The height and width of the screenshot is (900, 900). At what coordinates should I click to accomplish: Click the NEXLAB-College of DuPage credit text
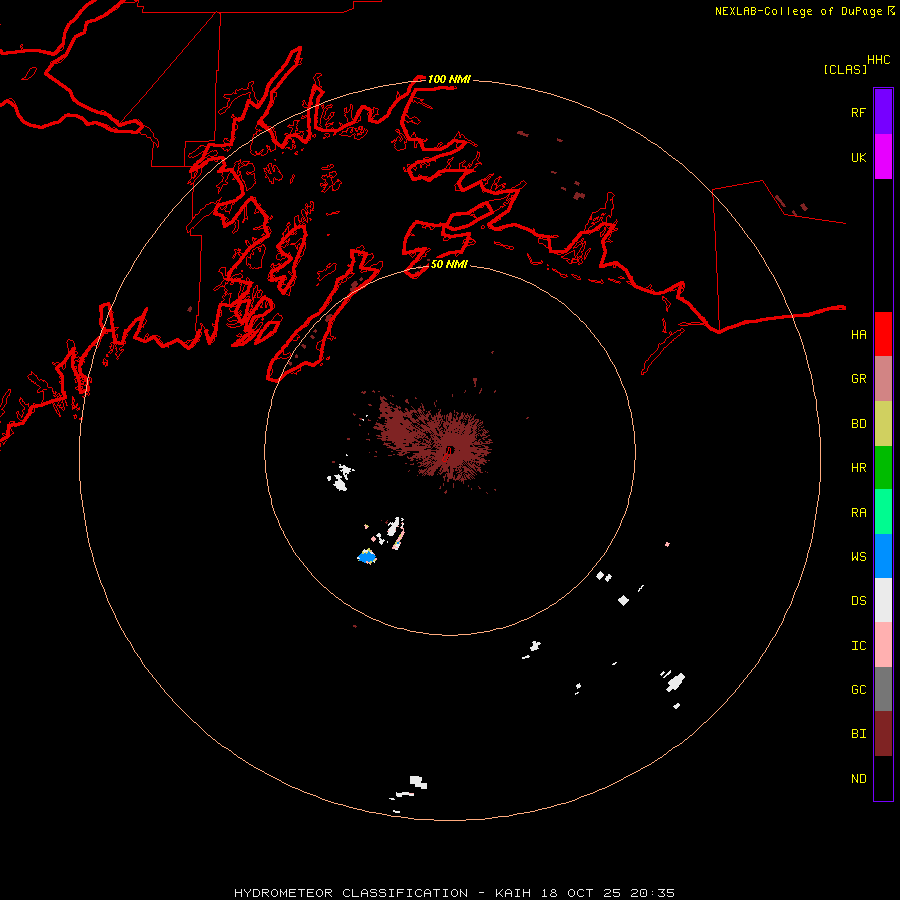[798, 11]
